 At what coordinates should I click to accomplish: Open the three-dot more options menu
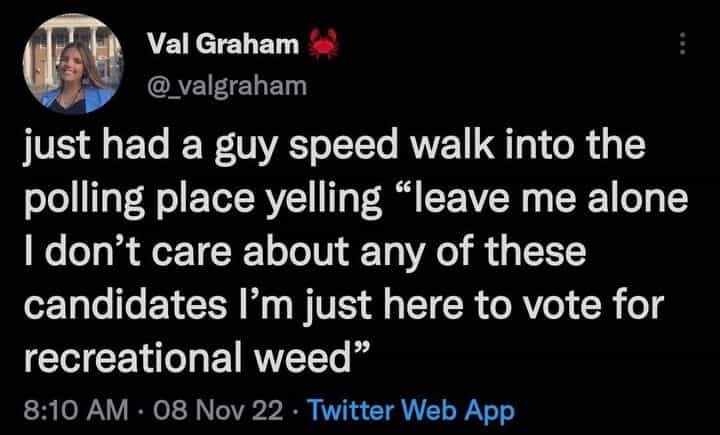click(682, 45)
